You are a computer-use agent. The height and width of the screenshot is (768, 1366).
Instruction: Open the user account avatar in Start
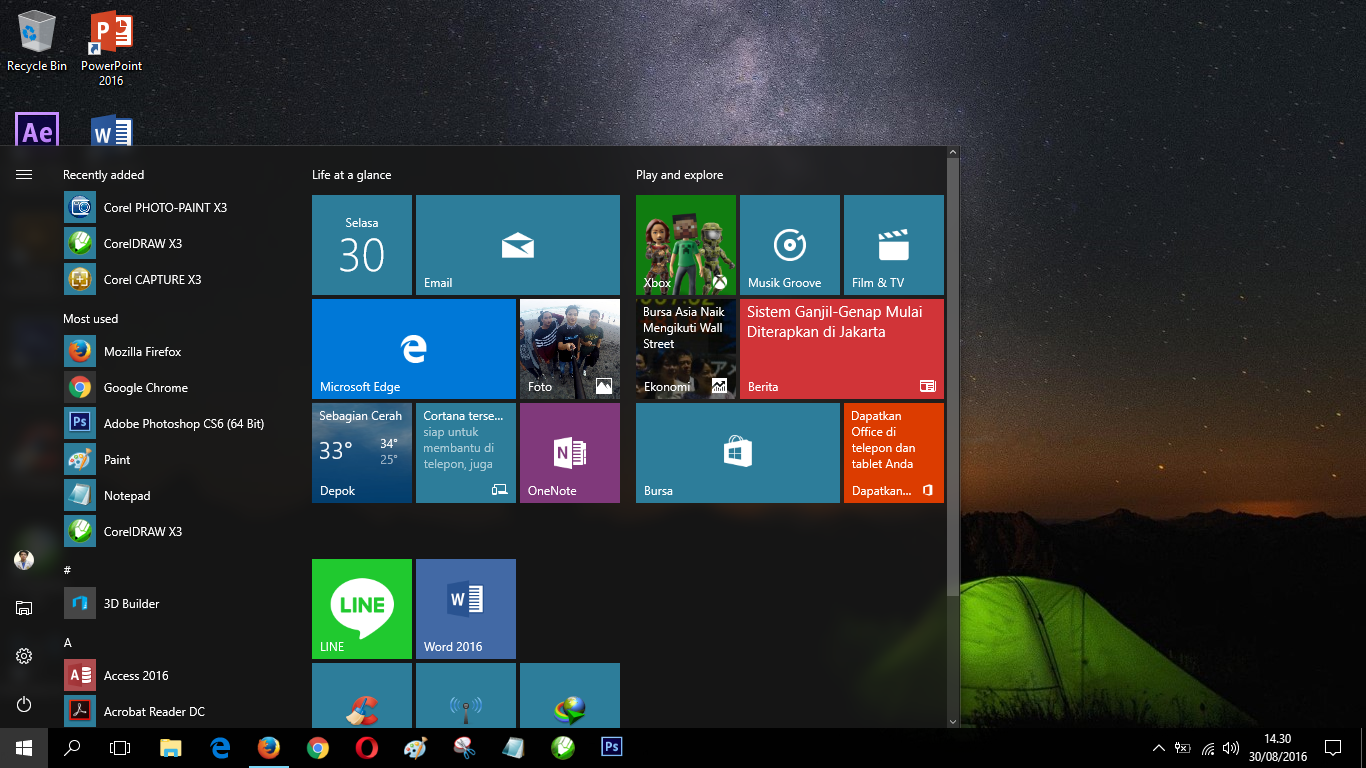click(24, 560)
